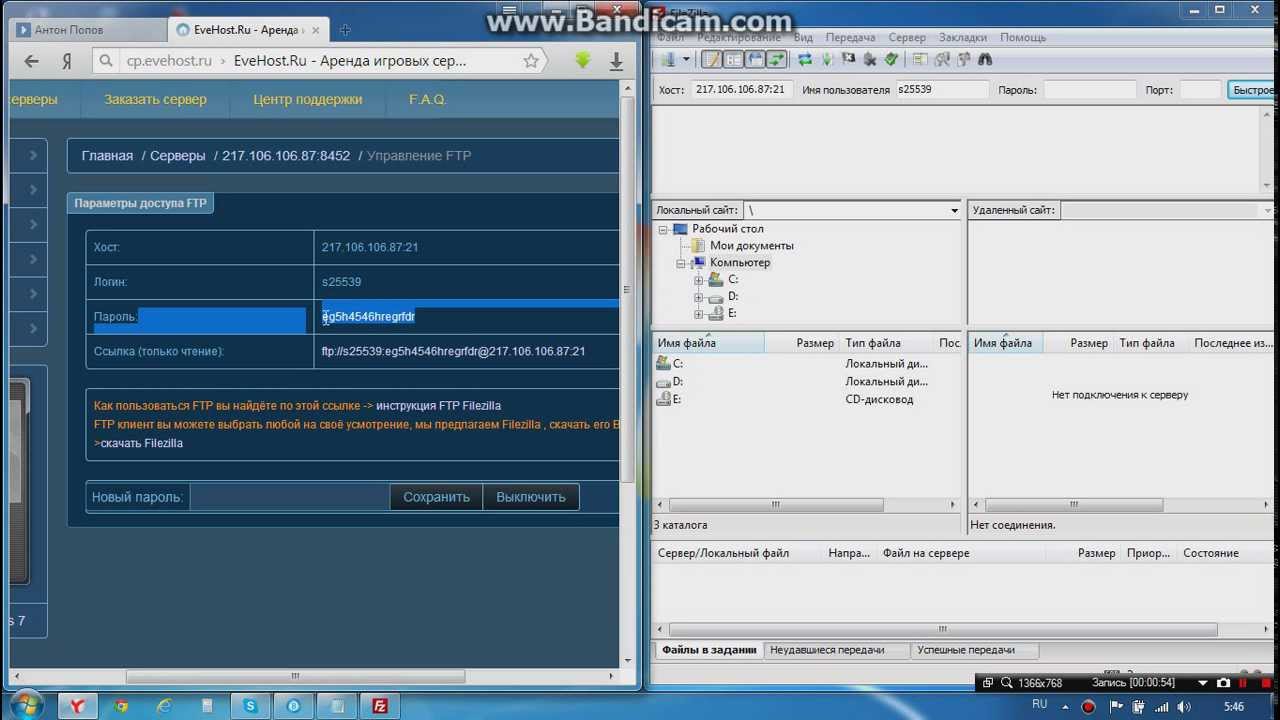Collapse the Компьютер tree node
1280x720 pixels.
[x=680, y=263]
